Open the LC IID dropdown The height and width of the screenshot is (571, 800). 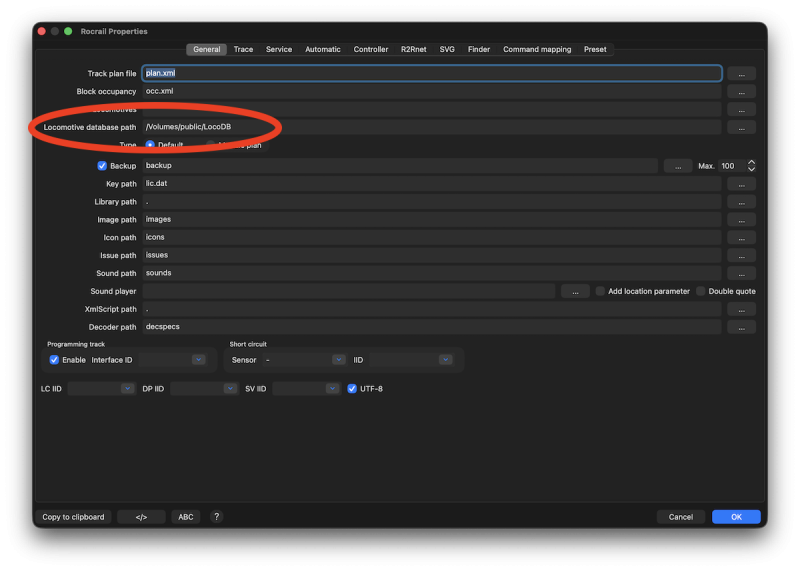point(100,388)
